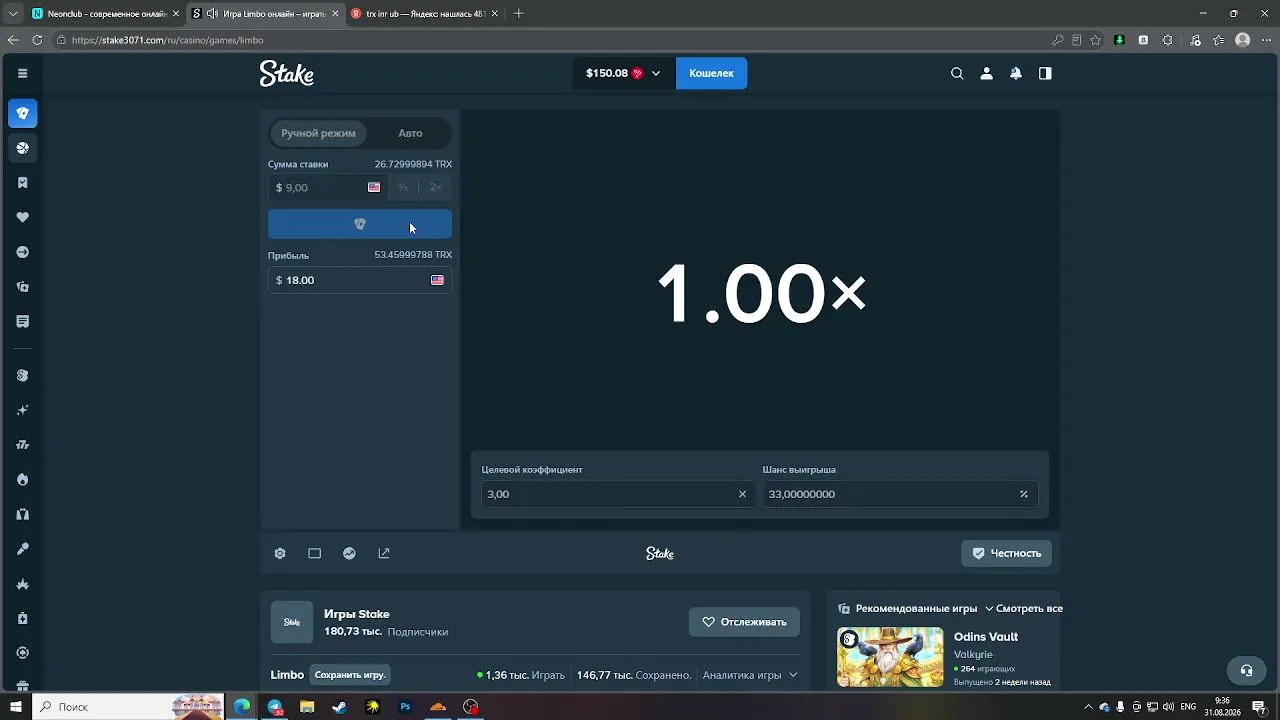Toggle the side panel icon on Stake header

pyautogui.click(x=1045, y=73)
